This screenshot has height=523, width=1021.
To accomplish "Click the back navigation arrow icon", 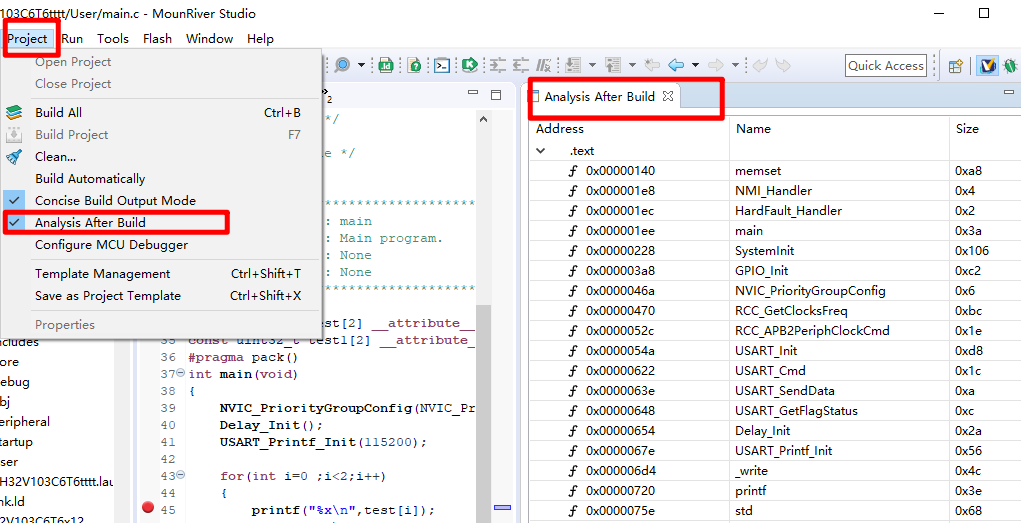I will pos(677,65).
